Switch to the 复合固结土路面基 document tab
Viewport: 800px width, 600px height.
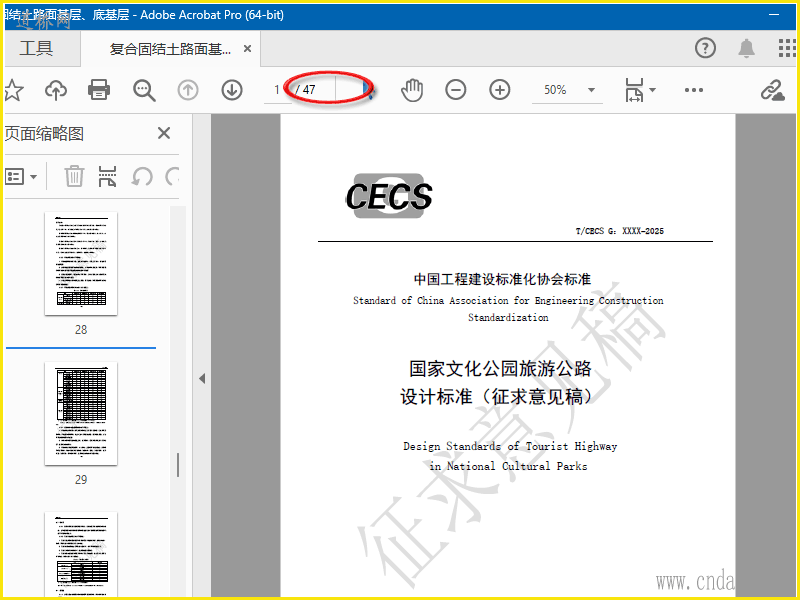click(x=170, y=49)
